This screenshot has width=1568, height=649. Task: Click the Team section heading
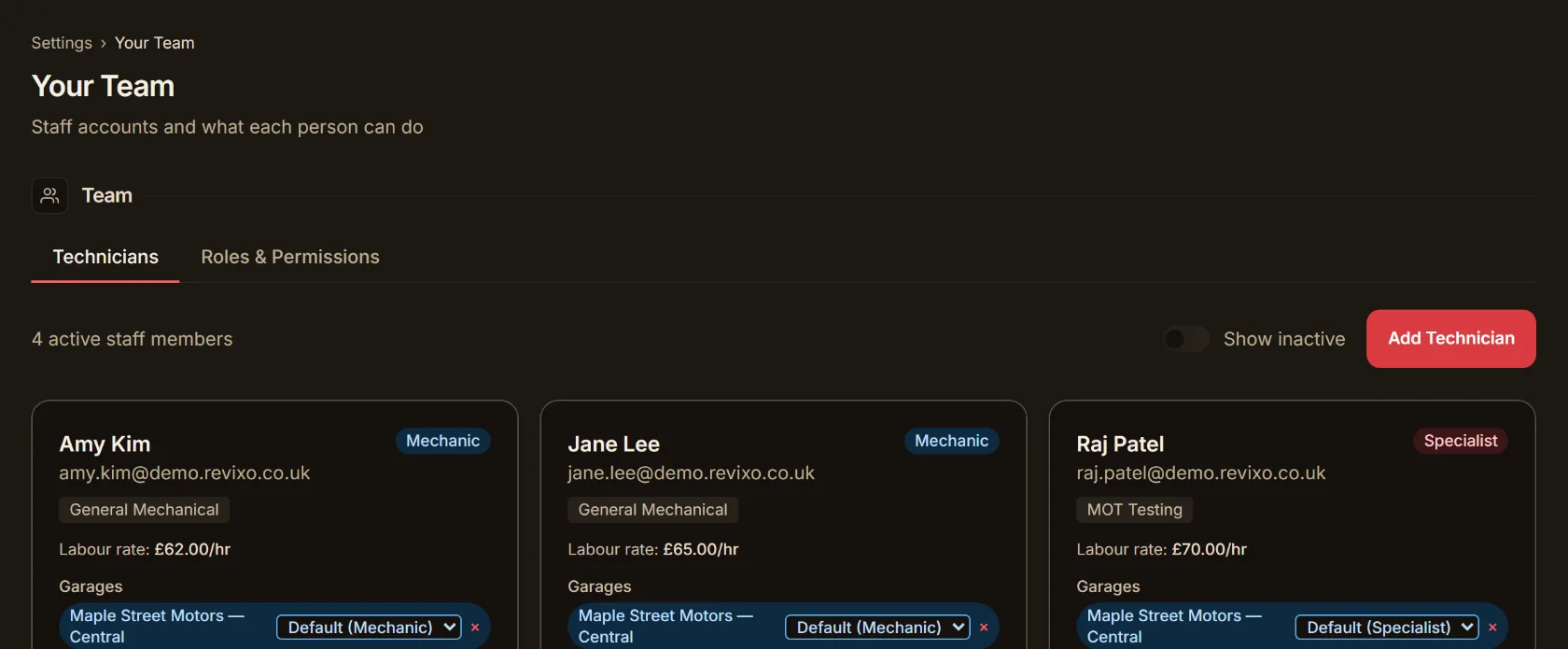click(x=107, y=195)
